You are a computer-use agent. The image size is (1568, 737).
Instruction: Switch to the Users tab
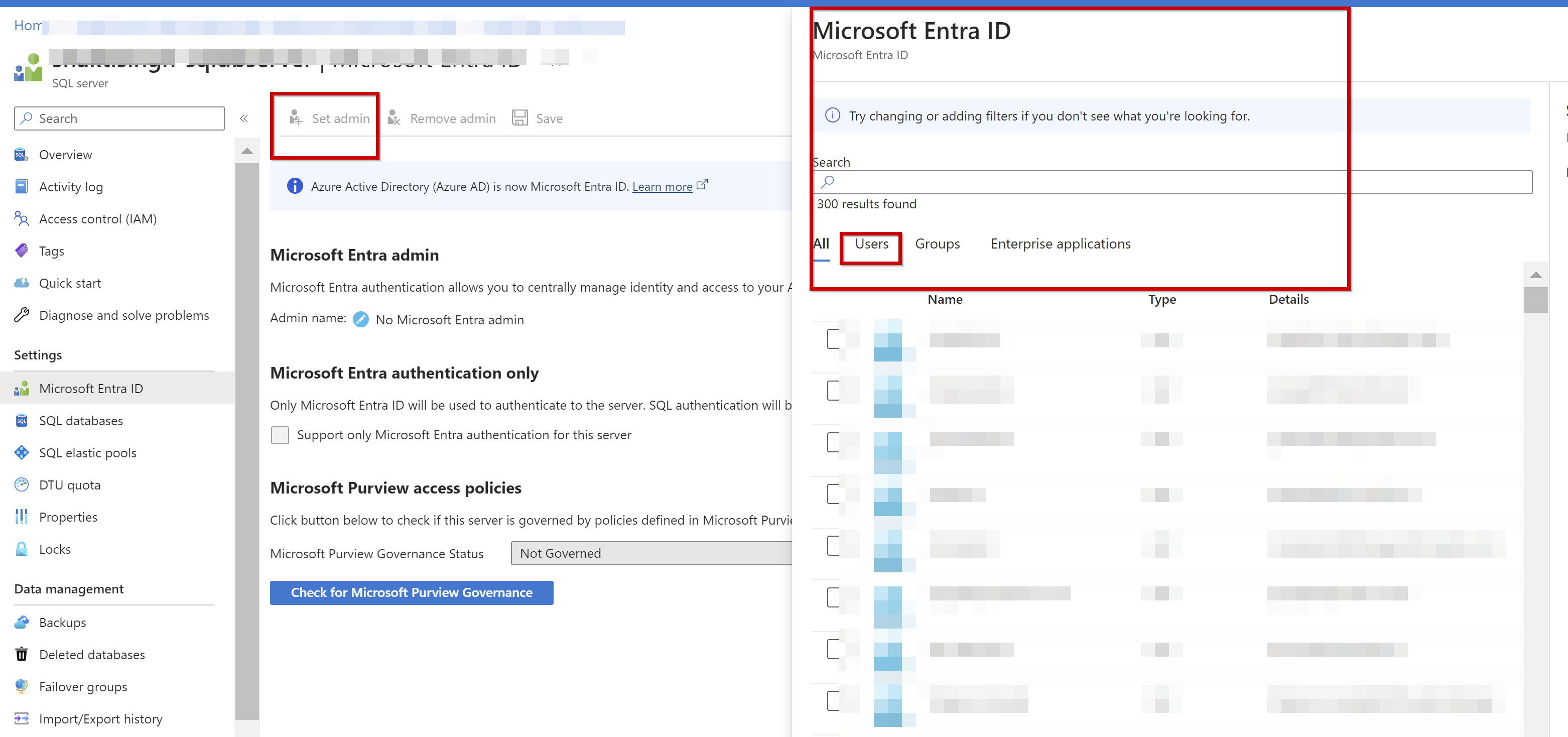872,243
